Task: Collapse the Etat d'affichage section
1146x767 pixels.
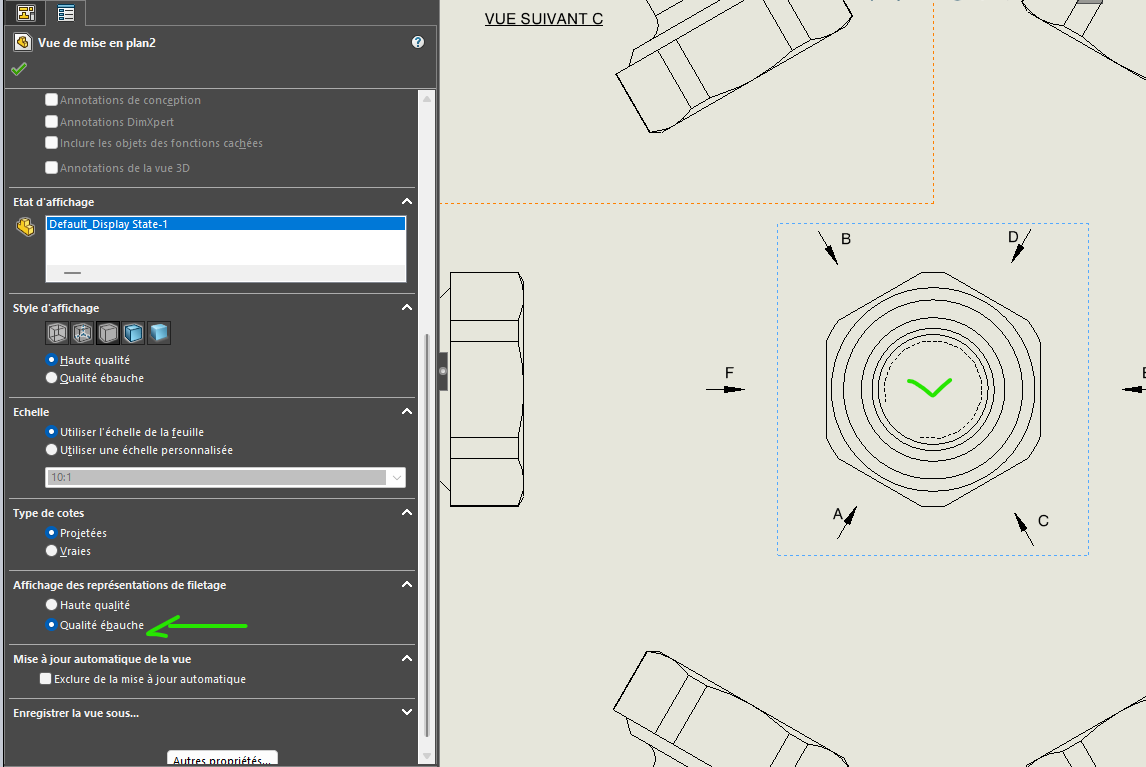Action: [x=406, y=202]
